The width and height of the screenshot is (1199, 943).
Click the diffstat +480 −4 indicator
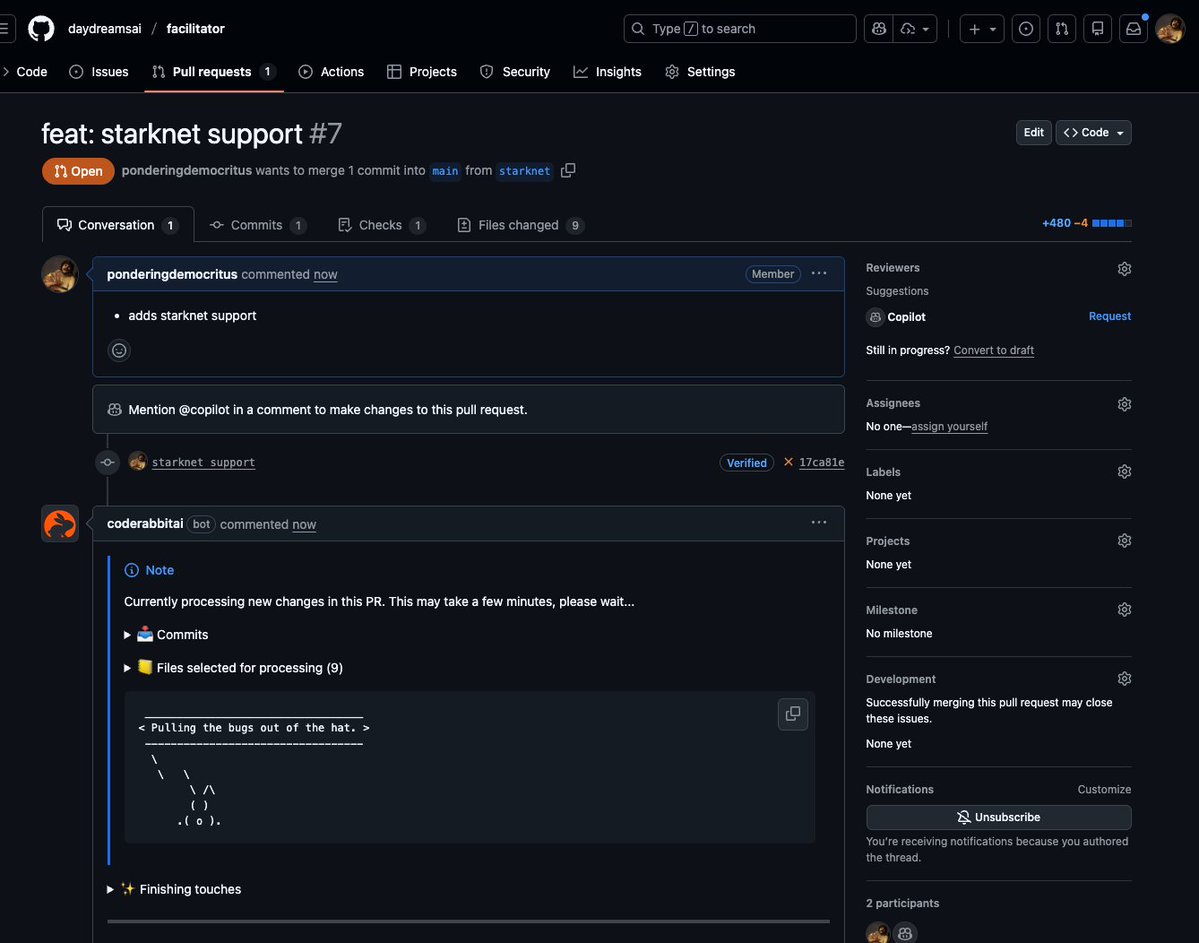[x=1087, y=223]
